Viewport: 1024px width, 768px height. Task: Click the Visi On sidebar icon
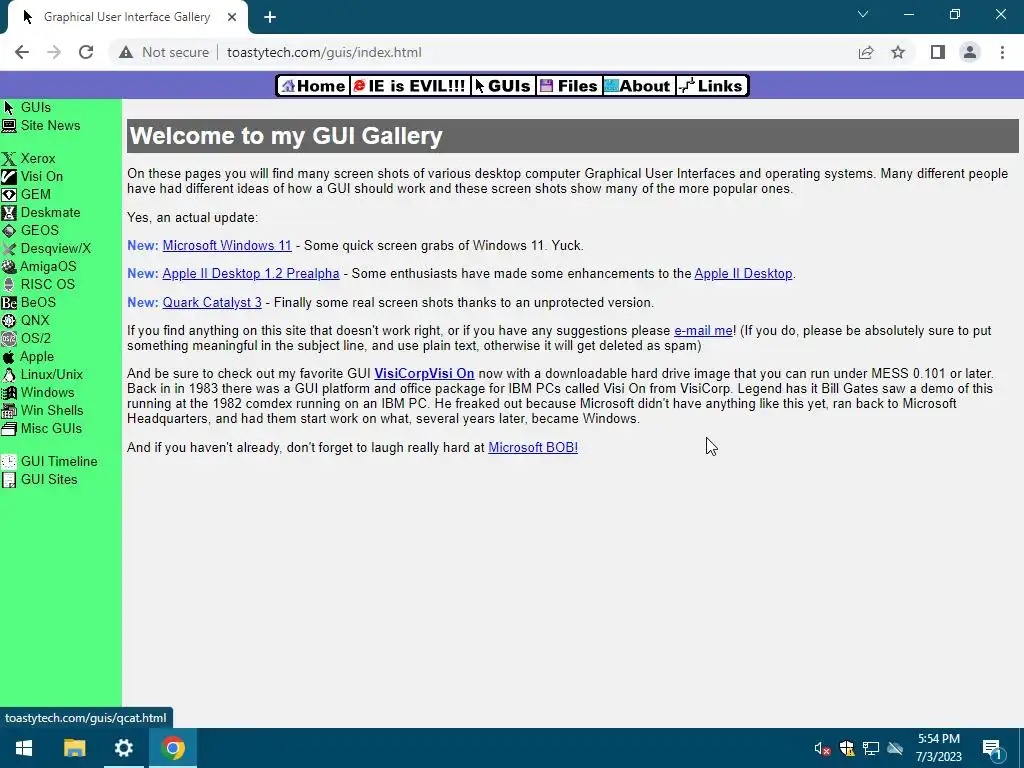(8, 176)
